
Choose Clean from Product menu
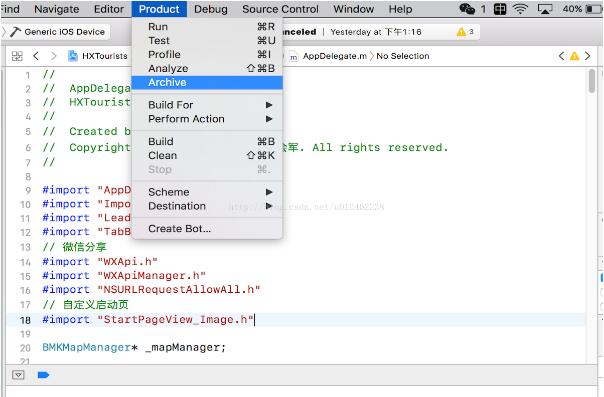click(207, 155)
